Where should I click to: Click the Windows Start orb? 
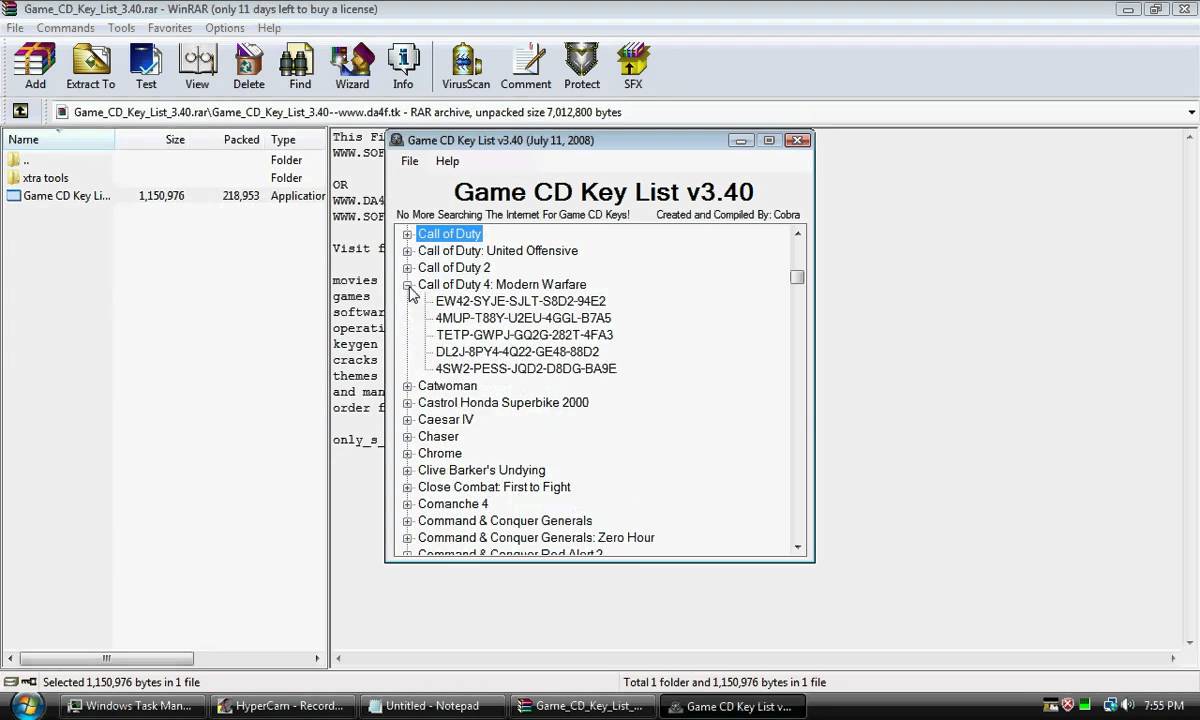click(26, 706)
